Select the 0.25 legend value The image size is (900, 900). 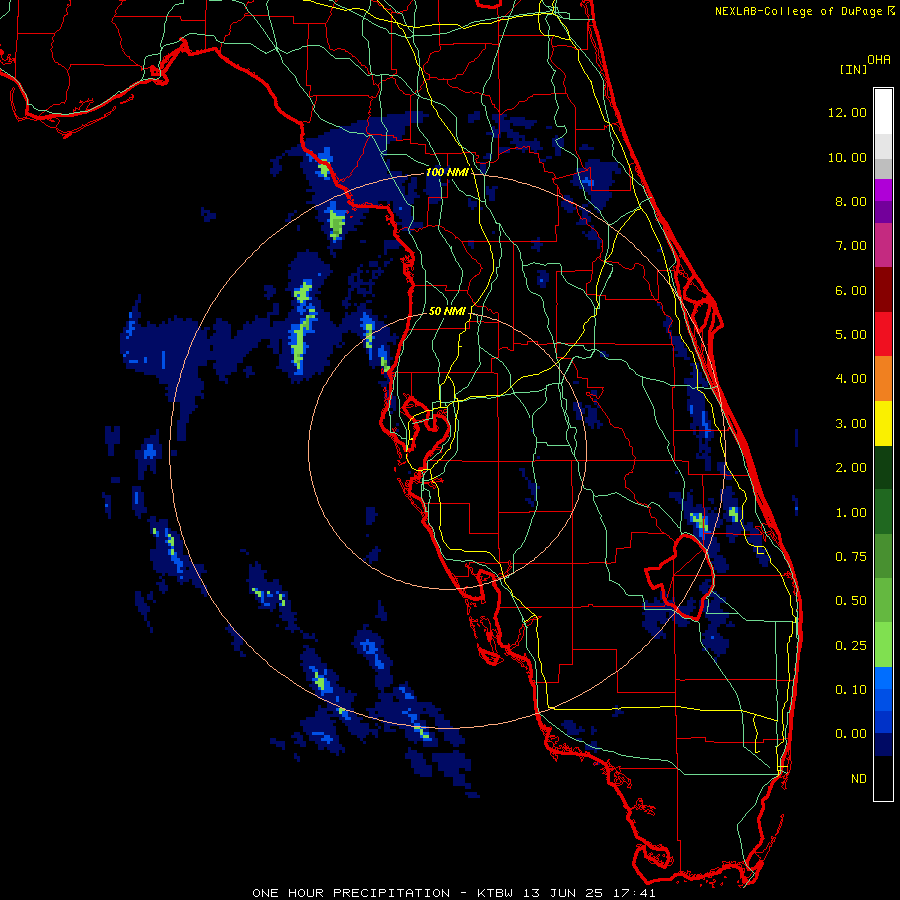(851, 646)
